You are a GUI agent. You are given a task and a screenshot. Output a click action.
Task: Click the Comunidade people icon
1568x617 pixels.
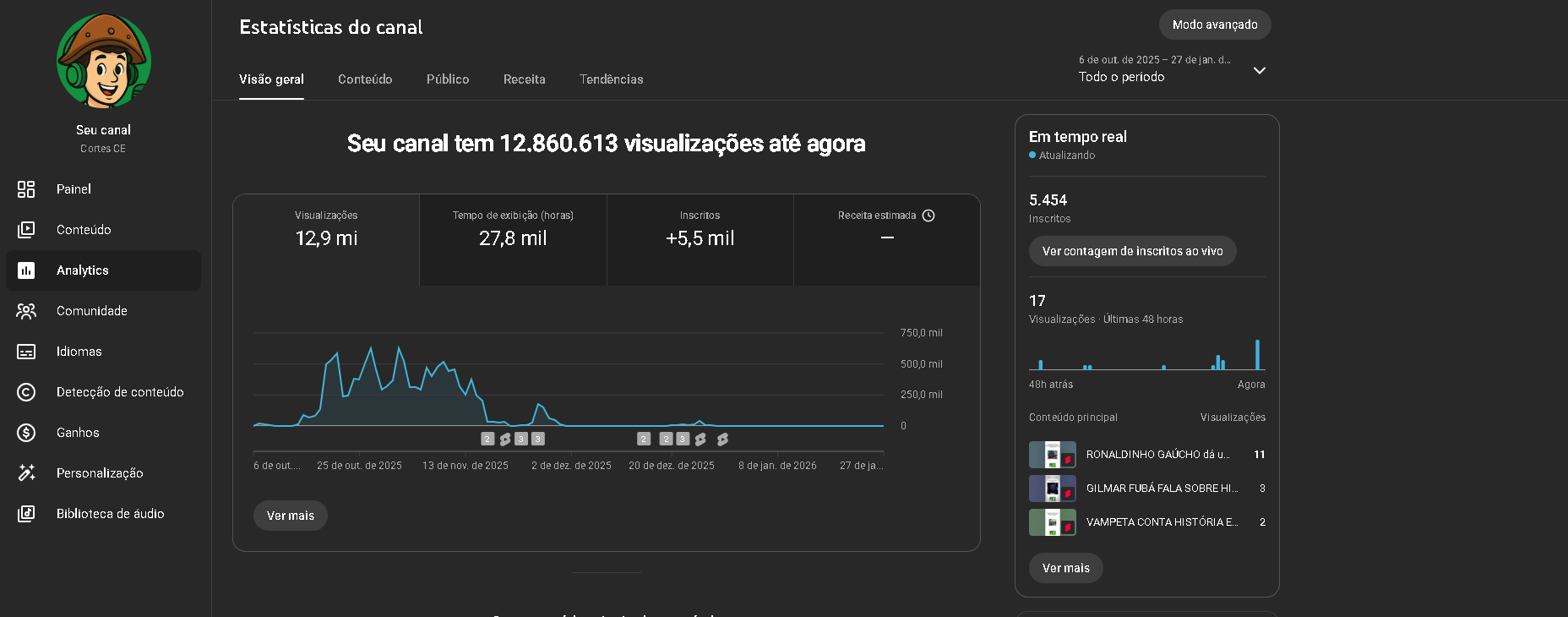coord(26,311)
